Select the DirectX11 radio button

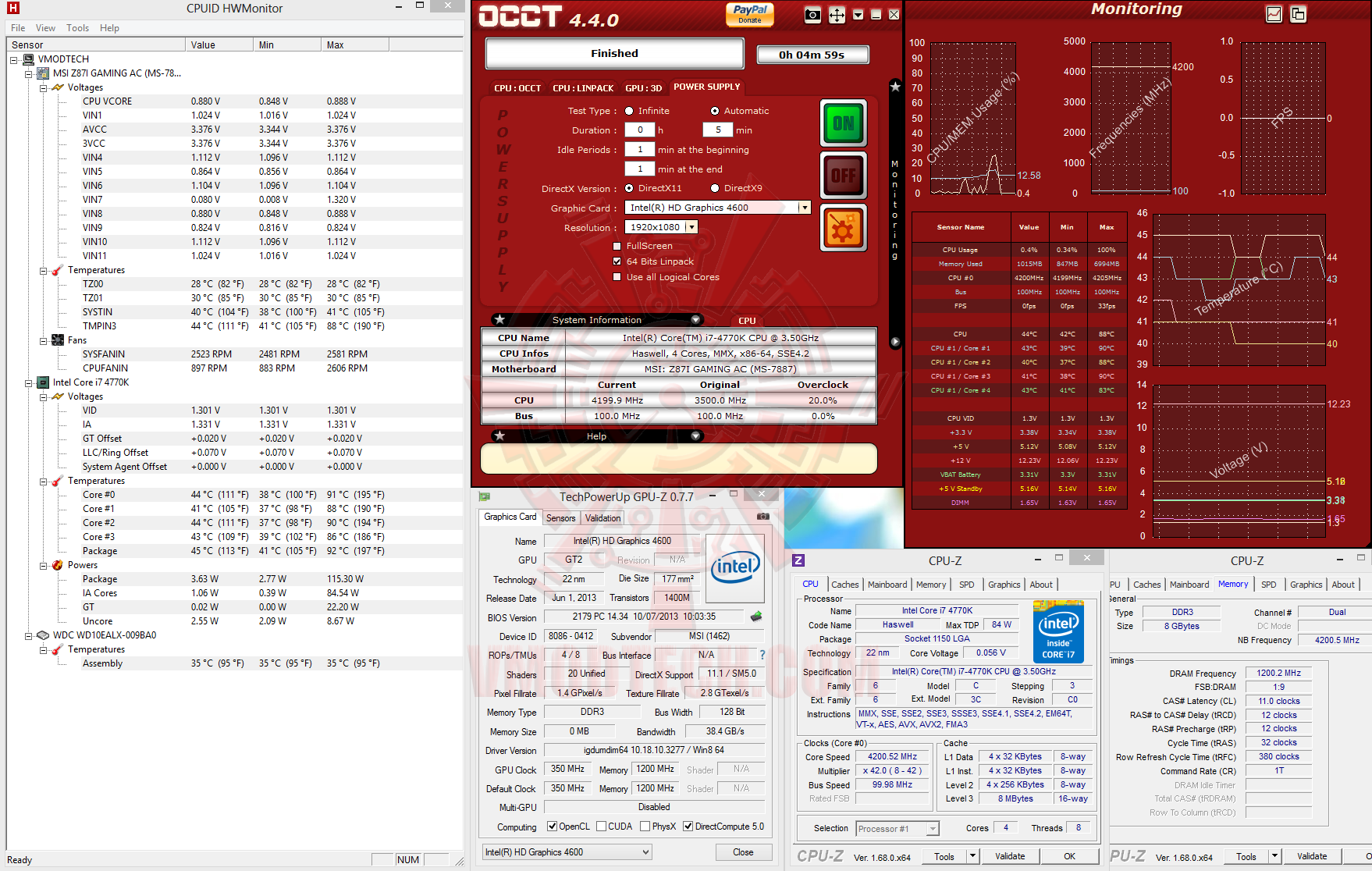click(629, 188)
